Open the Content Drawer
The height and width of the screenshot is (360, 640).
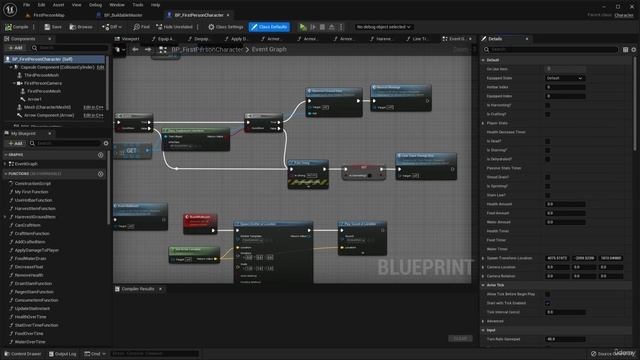coord(23,354)
